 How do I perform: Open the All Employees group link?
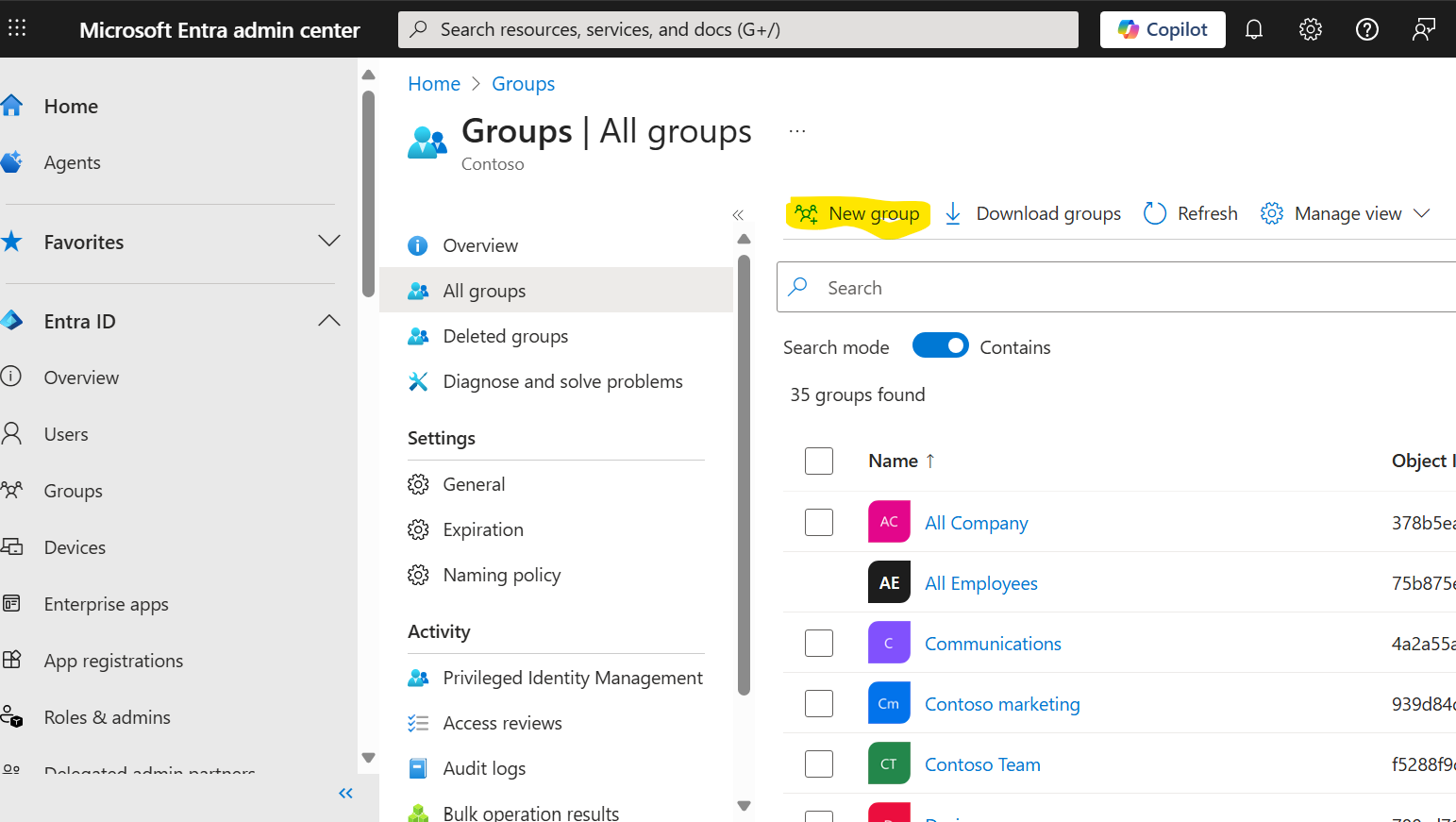click(x=980, y=583)
